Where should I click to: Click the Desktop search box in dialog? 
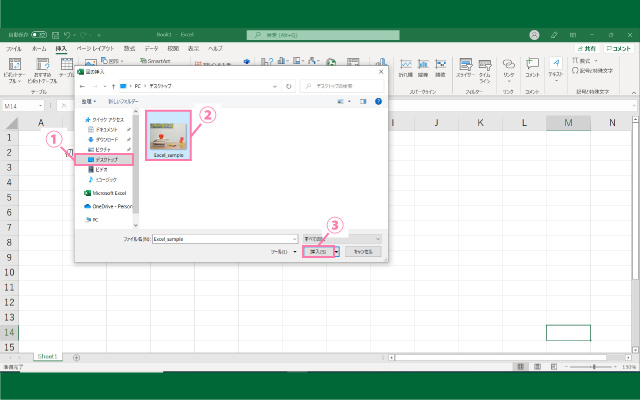point(342,86)
